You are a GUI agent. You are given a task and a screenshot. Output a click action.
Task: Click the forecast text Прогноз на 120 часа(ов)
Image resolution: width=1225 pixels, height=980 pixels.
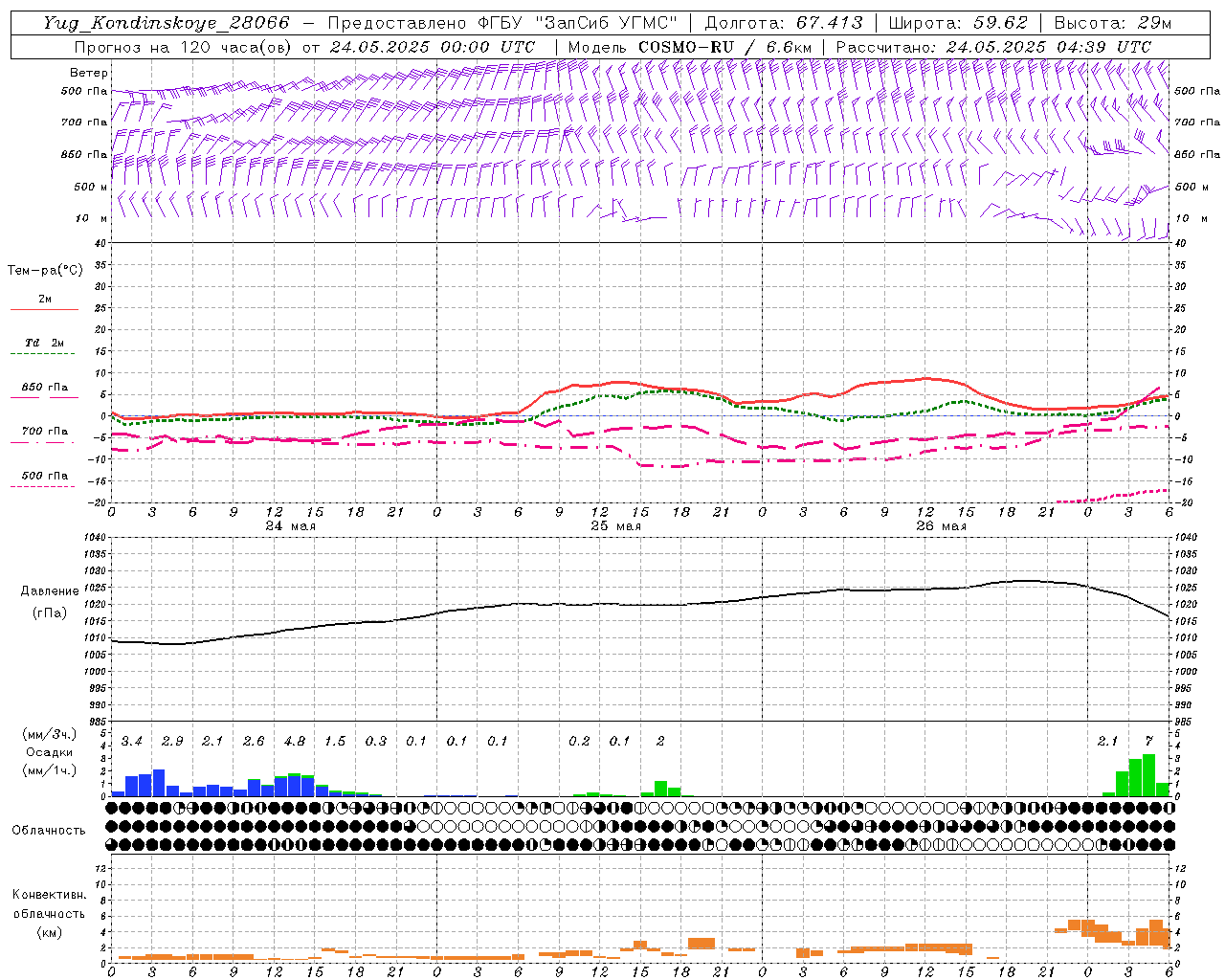[184, 47]
